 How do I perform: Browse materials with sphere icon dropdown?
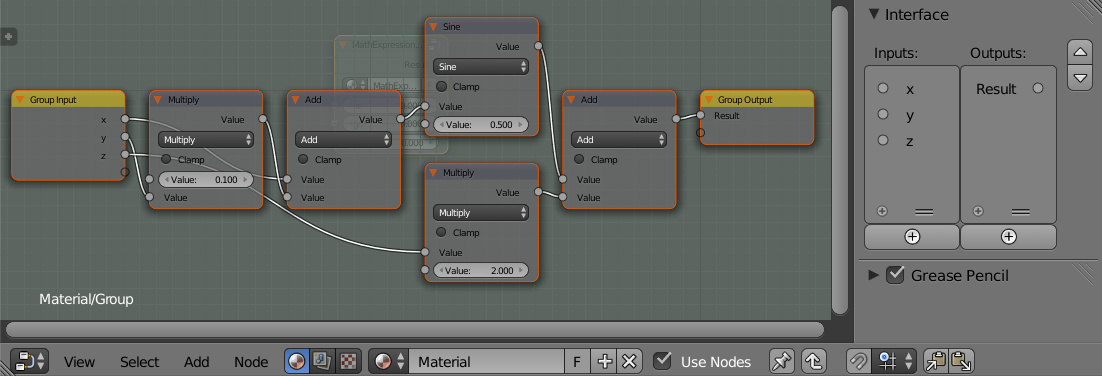tap(389, 362)
